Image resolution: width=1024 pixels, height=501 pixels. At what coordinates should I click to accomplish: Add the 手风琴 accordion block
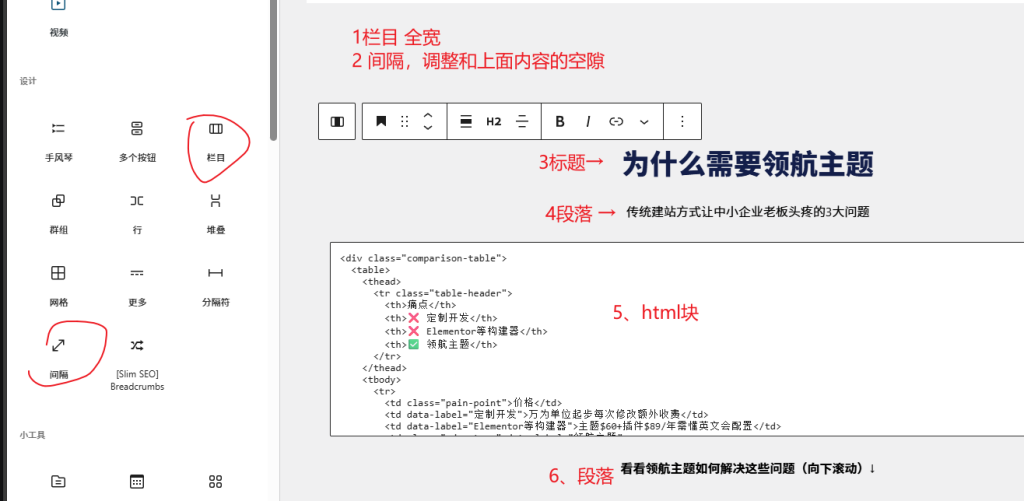[x=59, y=139]
